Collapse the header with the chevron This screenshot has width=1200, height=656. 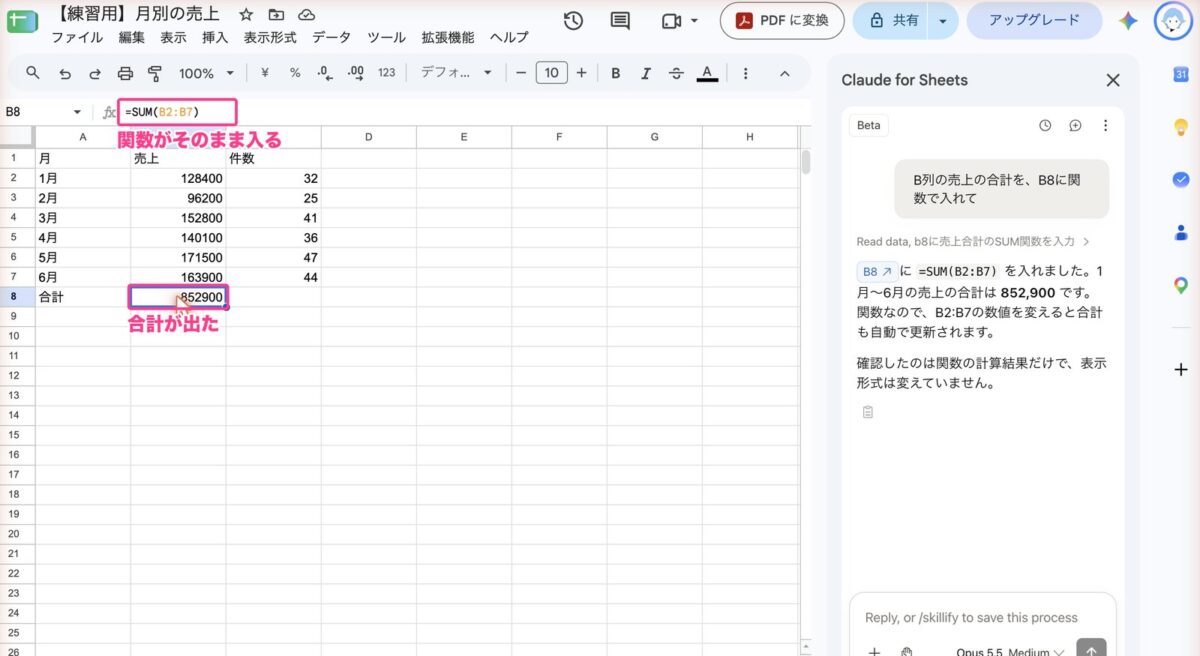(784, 73)
